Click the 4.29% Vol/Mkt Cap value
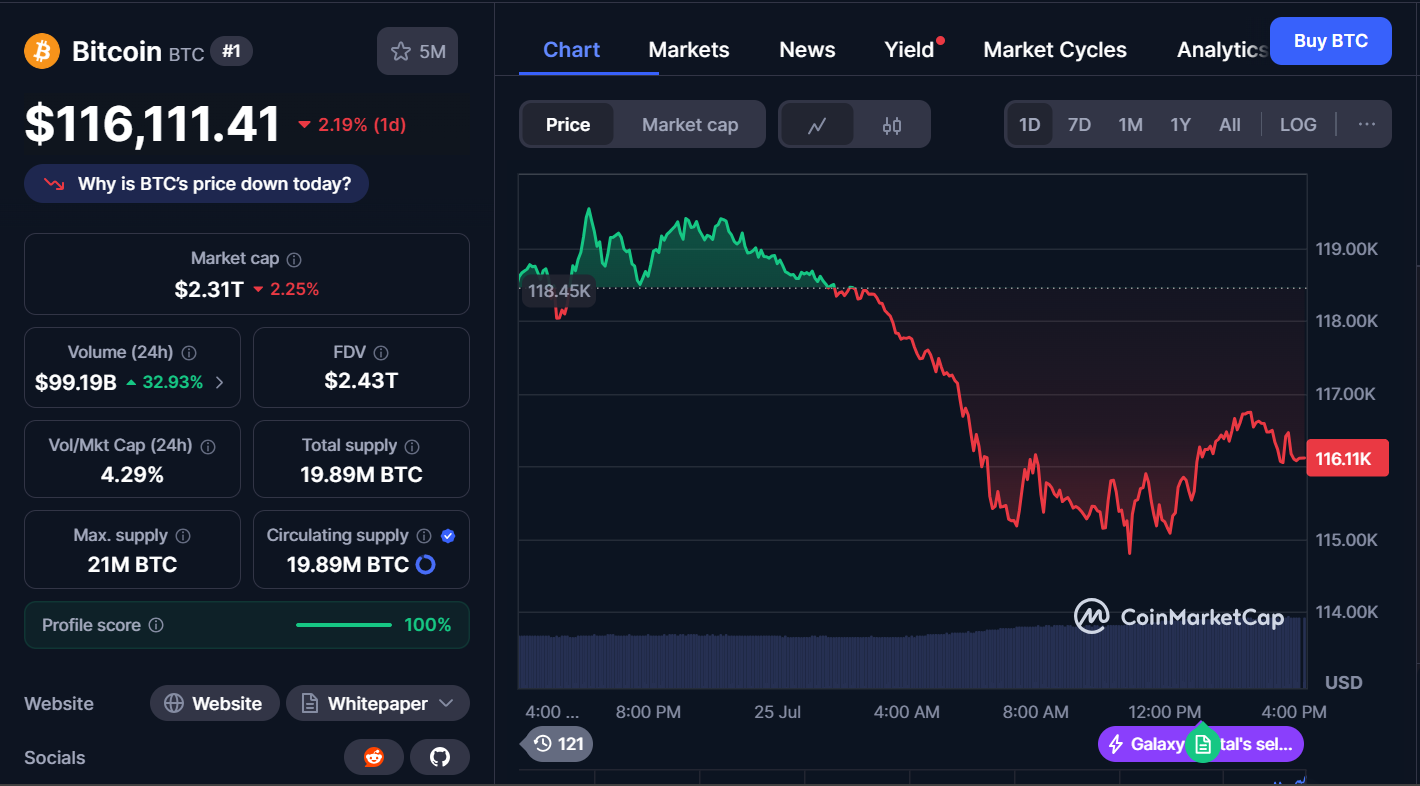 point(132,474)
